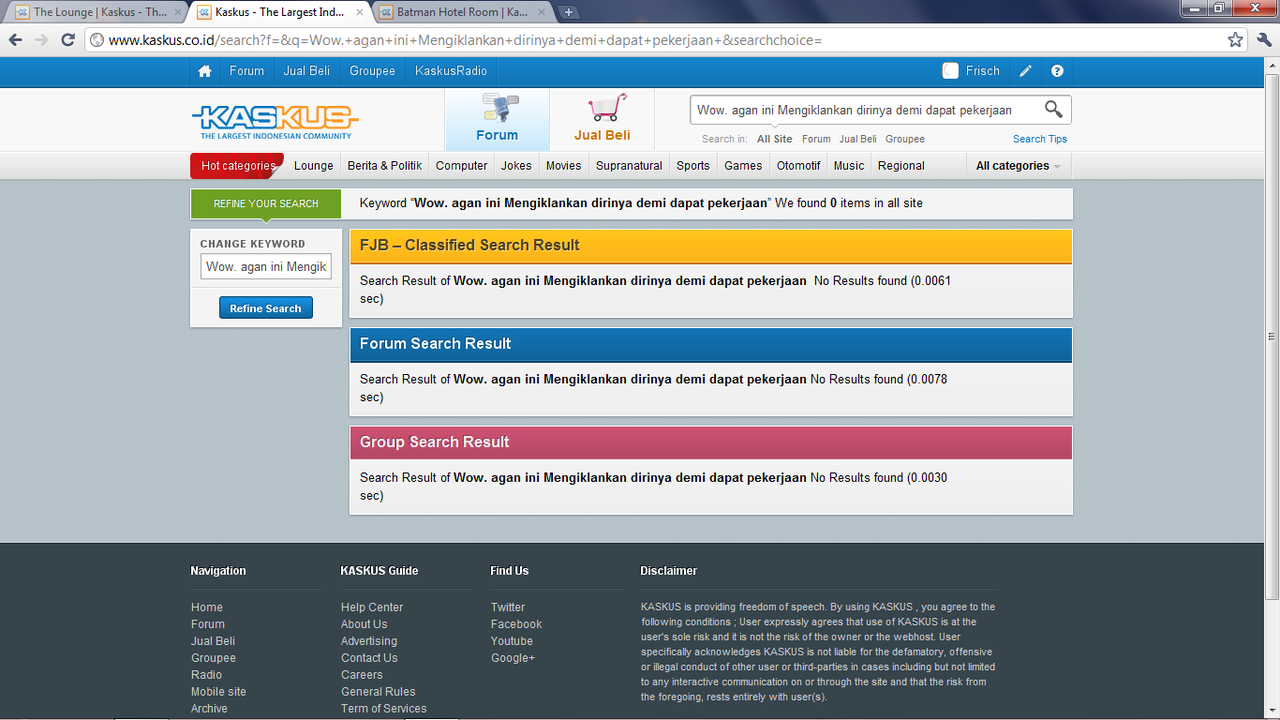
Task: Open Contact Us footer link
Action: coord(369,658)
